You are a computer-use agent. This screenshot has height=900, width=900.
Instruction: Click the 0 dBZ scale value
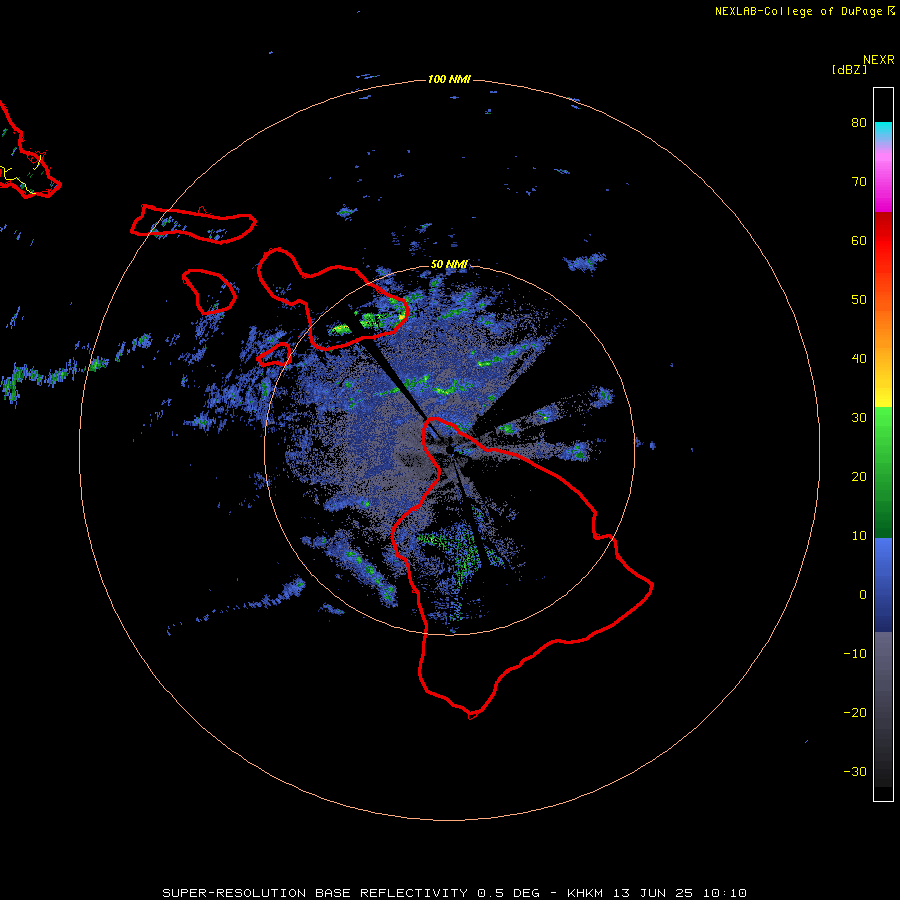click(863, 595)
